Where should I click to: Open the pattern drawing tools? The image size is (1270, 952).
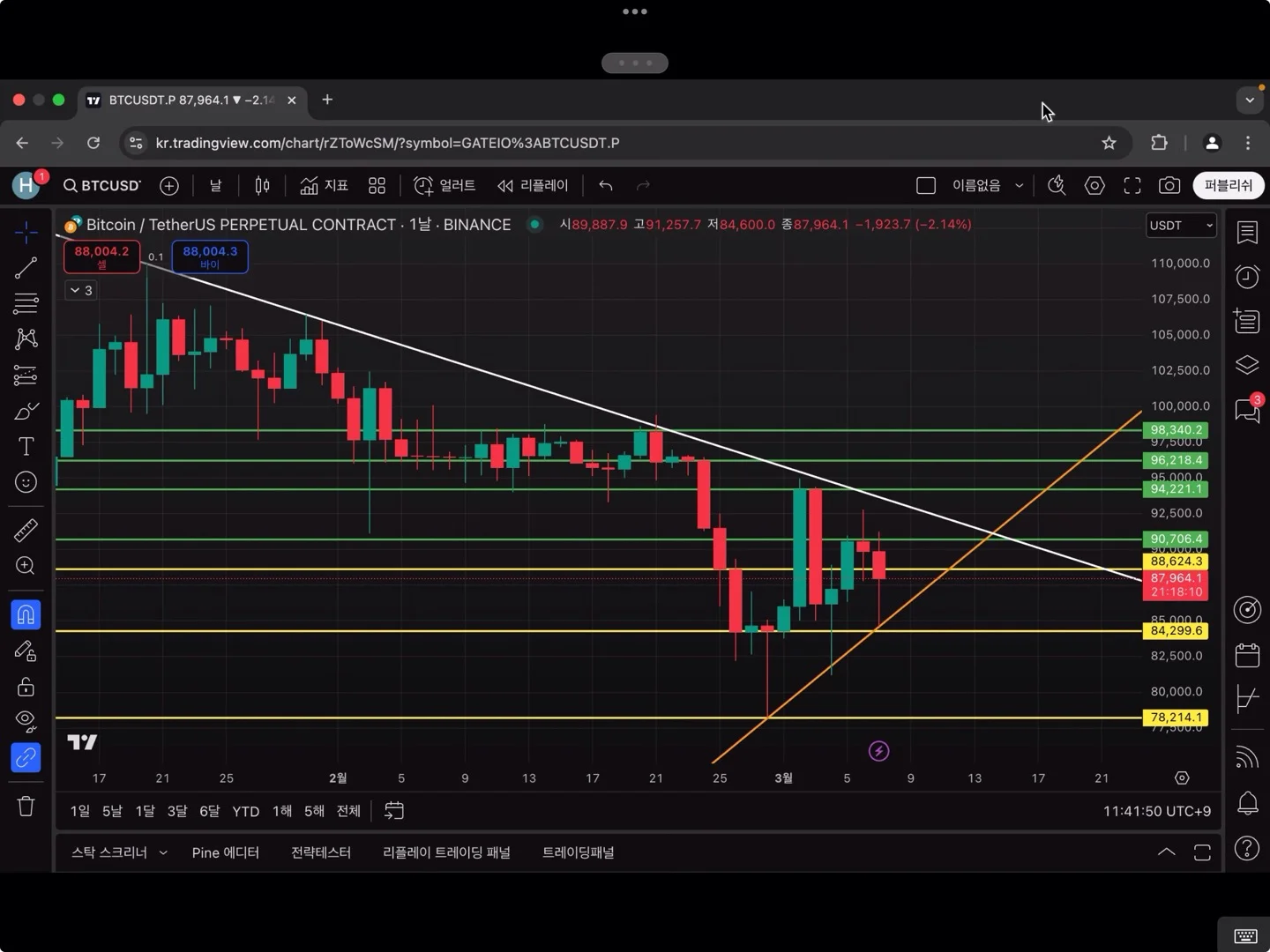click(26, 339)
